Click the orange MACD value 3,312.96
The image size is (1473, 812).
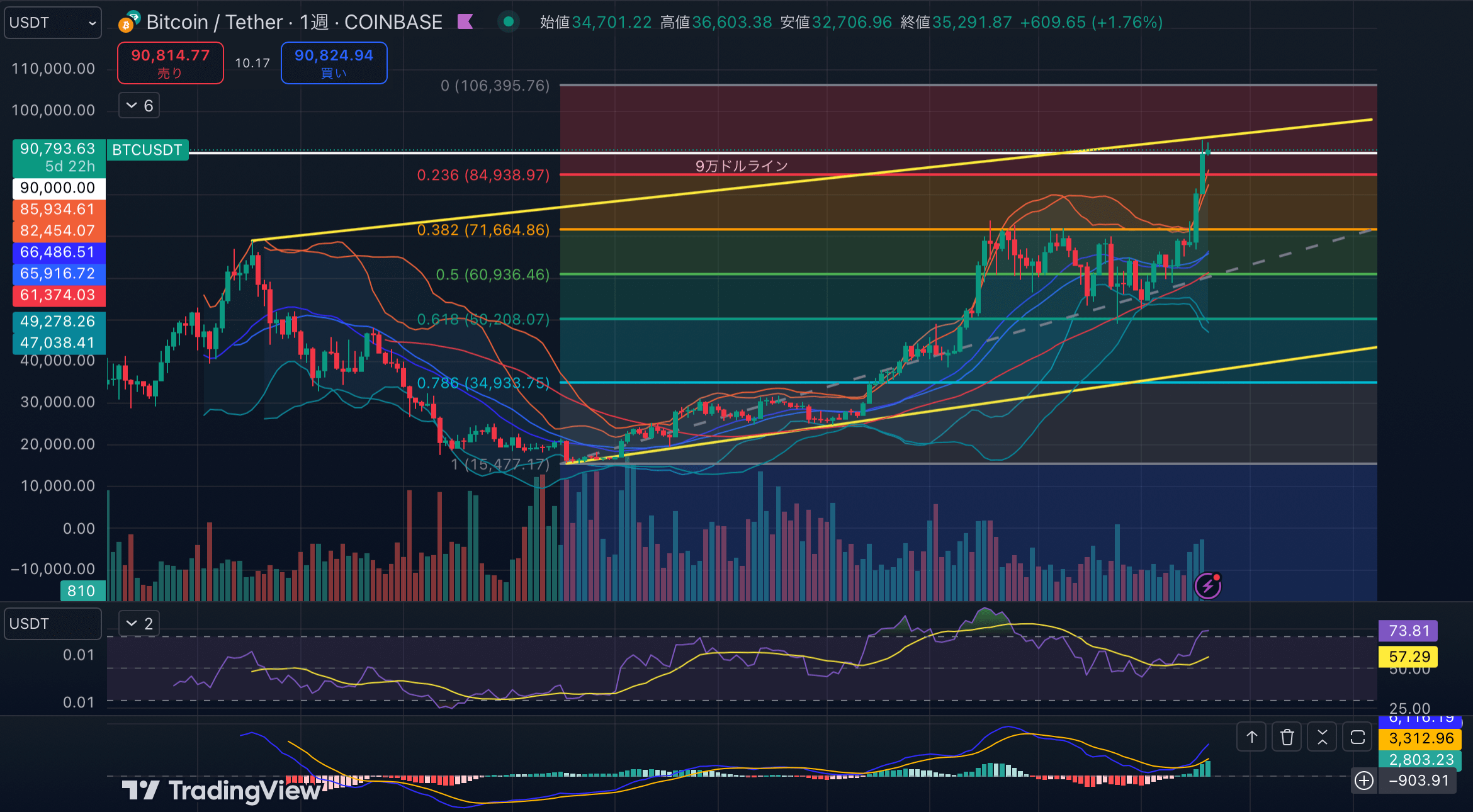(x=1421, y=738)
